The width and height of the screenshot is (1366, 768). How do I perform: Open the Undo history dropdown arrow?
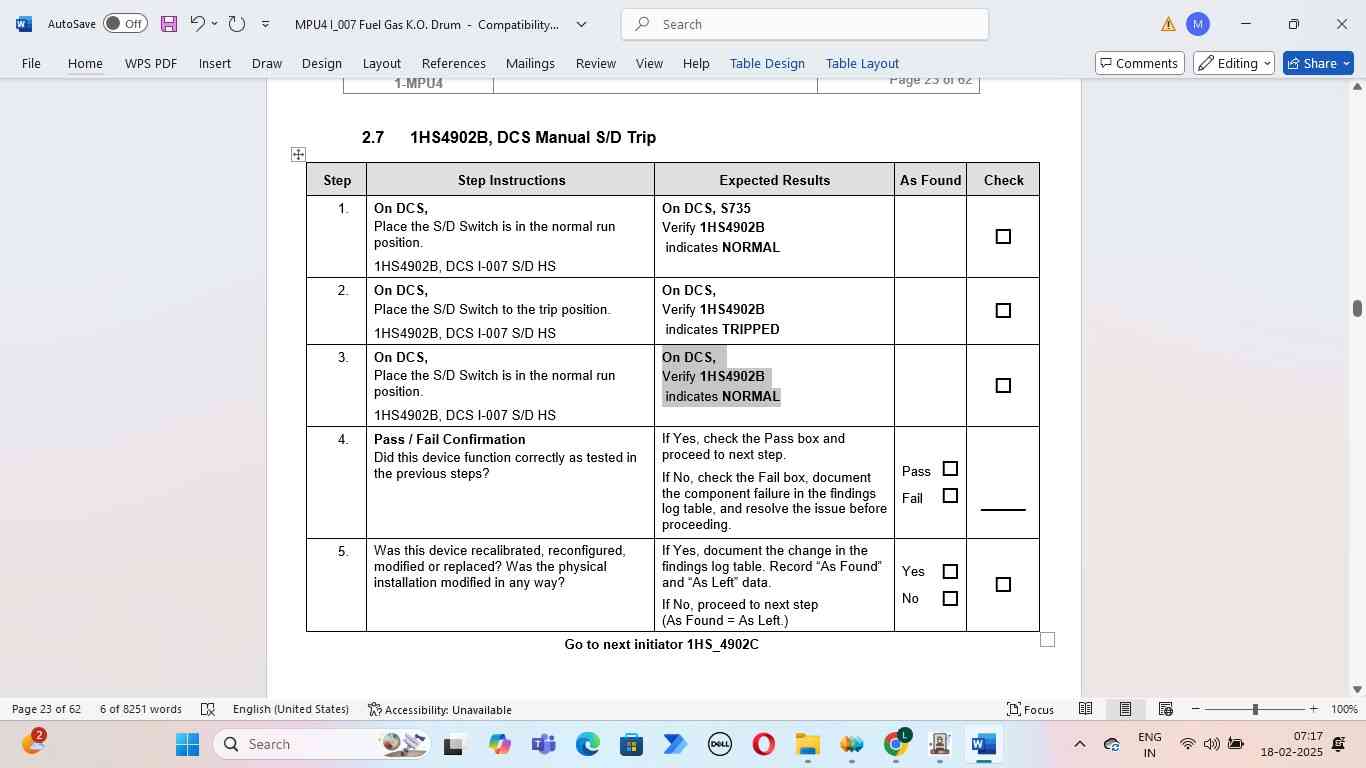[x=214, y=24]
